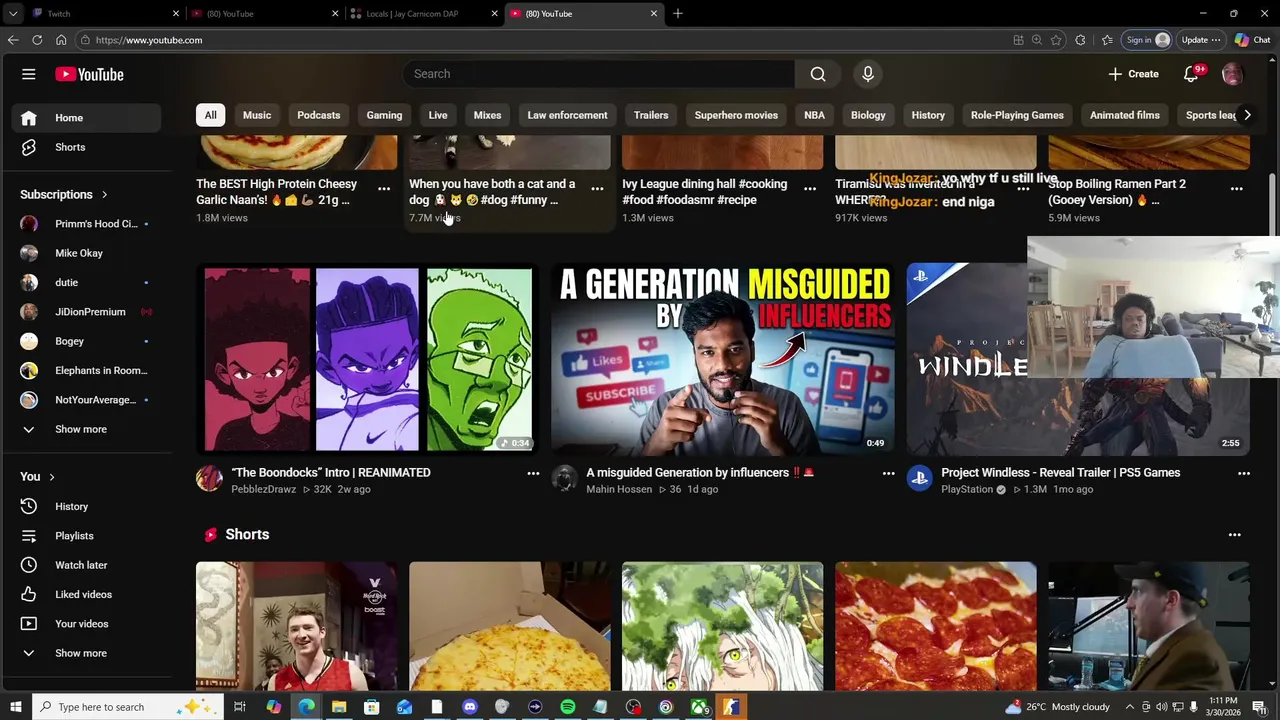Open the pepperoni pizza short thumbnail
Screen dimensions: 1280x720
[936, 626]
